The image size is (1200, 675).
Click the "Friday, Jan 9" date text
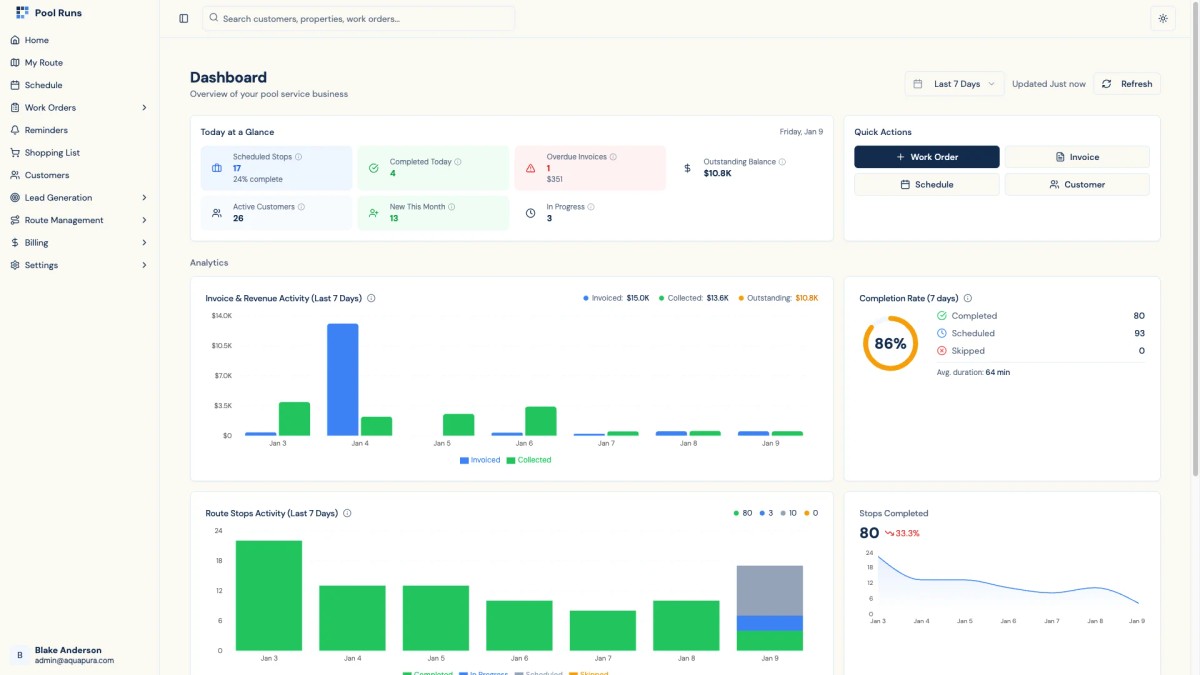click(x=801, y=131)
